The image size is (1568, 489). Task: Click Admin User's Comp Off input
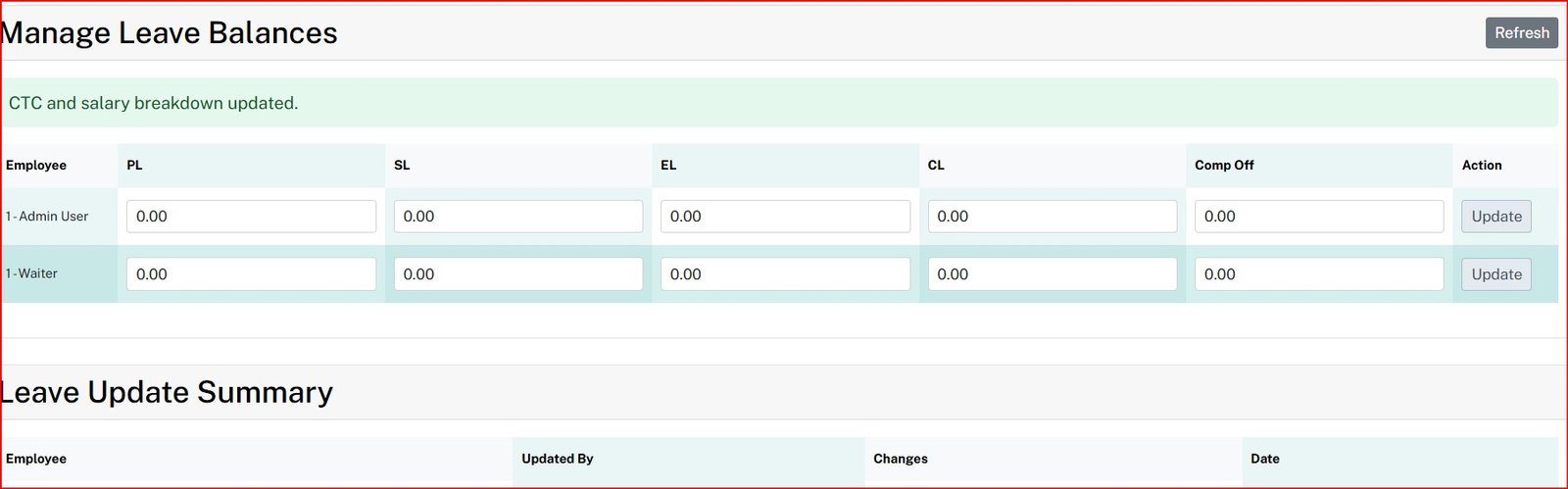(1318, 217)
